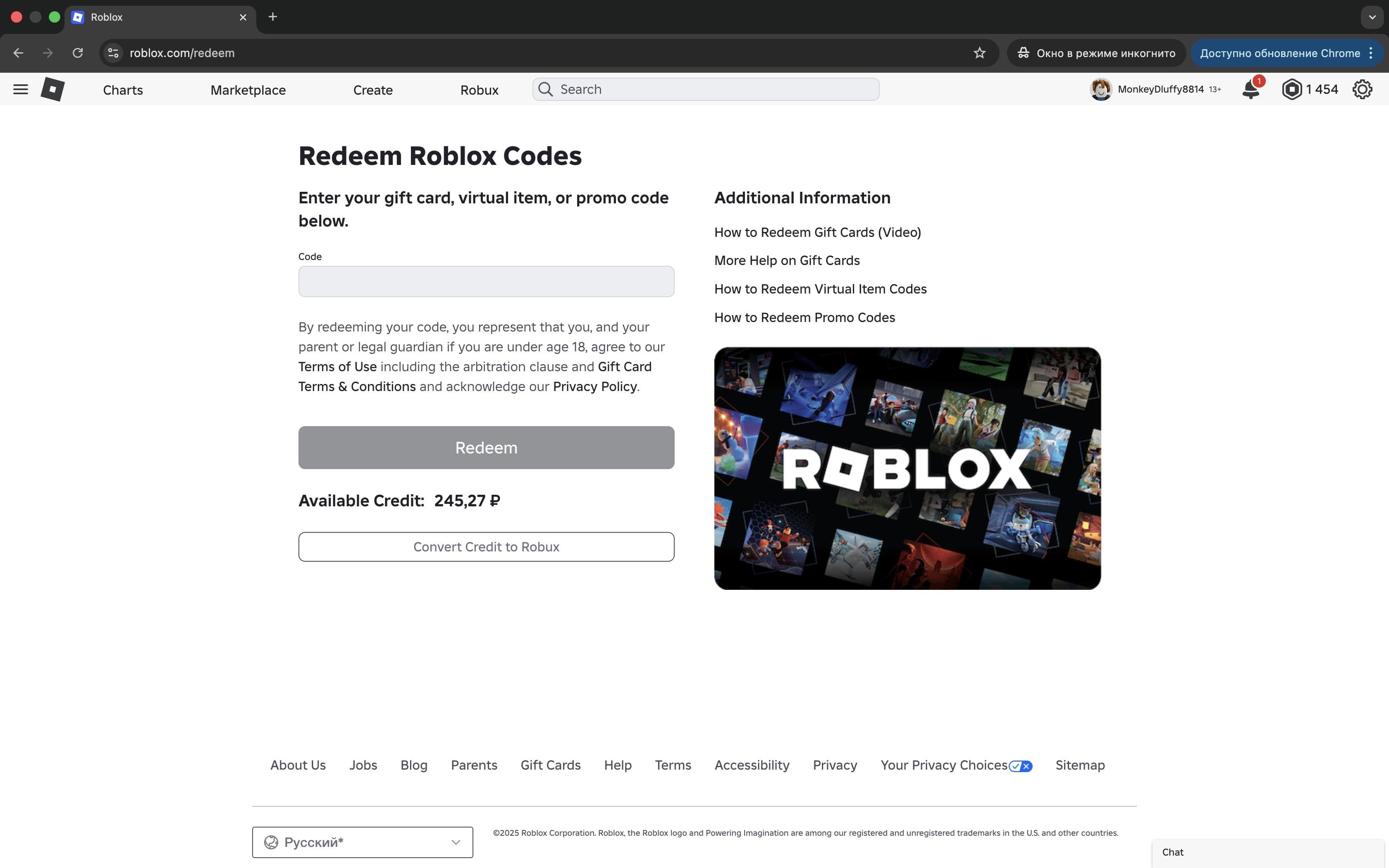
Task: Open How to Redeem Virtual Item Codes
Action: 820,289
